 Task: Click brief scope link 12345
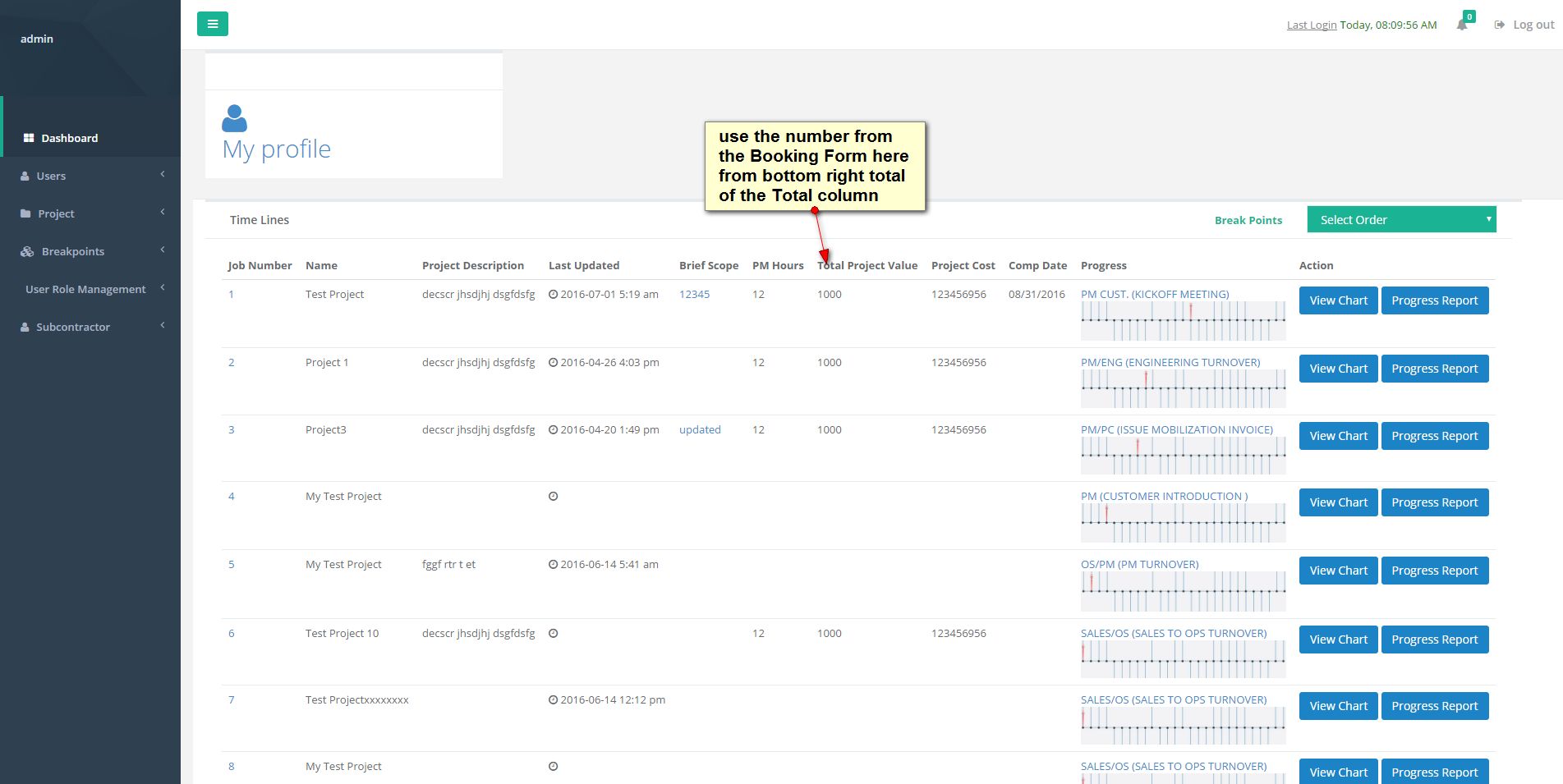694,294
